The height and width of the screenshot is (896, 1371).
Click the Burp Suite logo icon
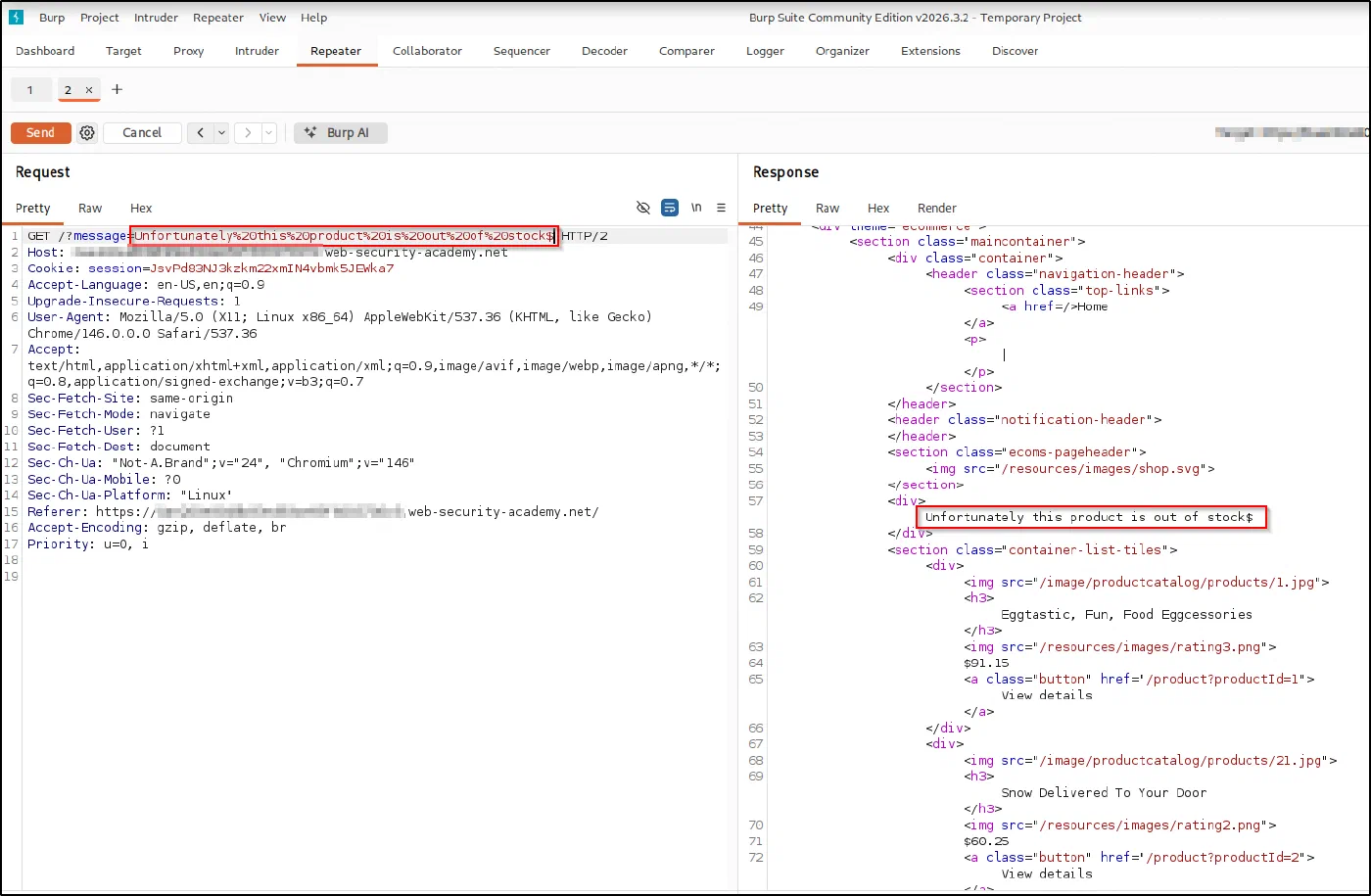pos(16,18)
